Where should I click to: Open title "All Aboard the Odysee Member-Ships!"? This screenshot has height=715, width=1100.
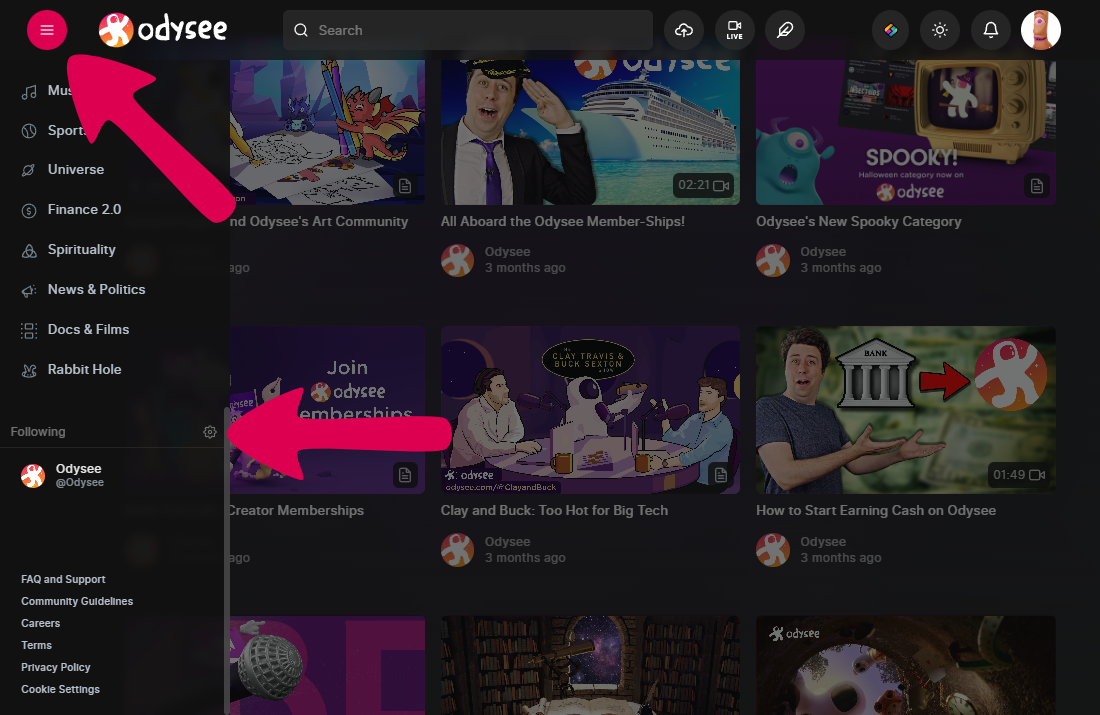tap(563, 221)
